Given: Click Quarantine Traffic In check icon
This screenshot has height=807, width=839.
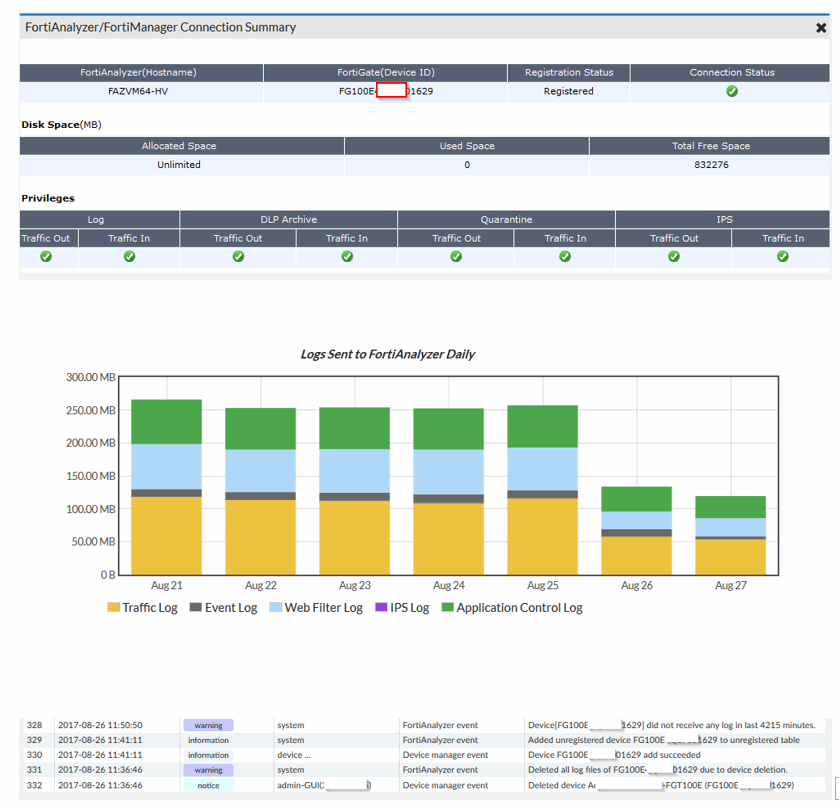Looking at the screenshot, I should (x=565, y=257).
